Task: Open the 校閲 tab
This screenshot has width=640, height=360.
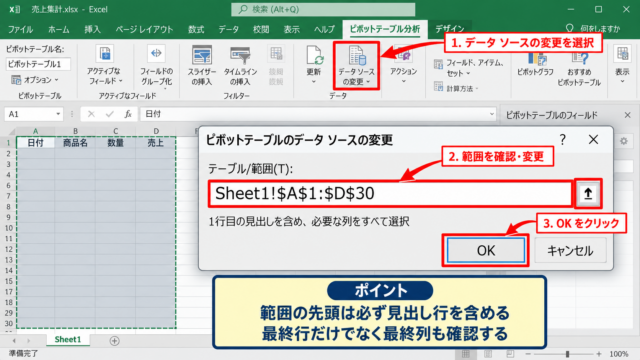Action: [x=260, y=29]
